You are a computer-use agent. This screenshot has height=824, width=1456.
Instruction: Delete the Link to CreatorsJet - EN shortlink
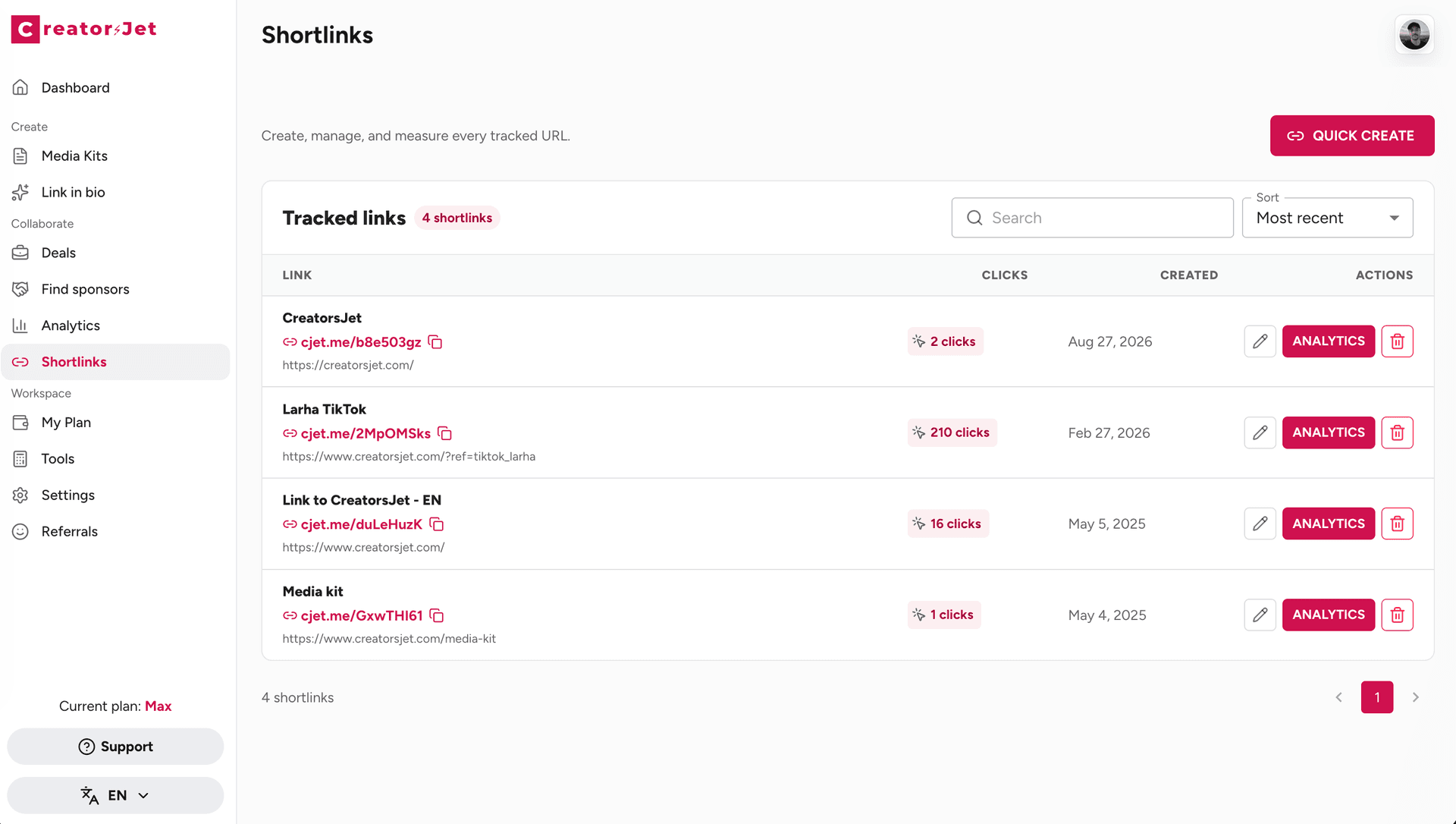pos(1397,524)
